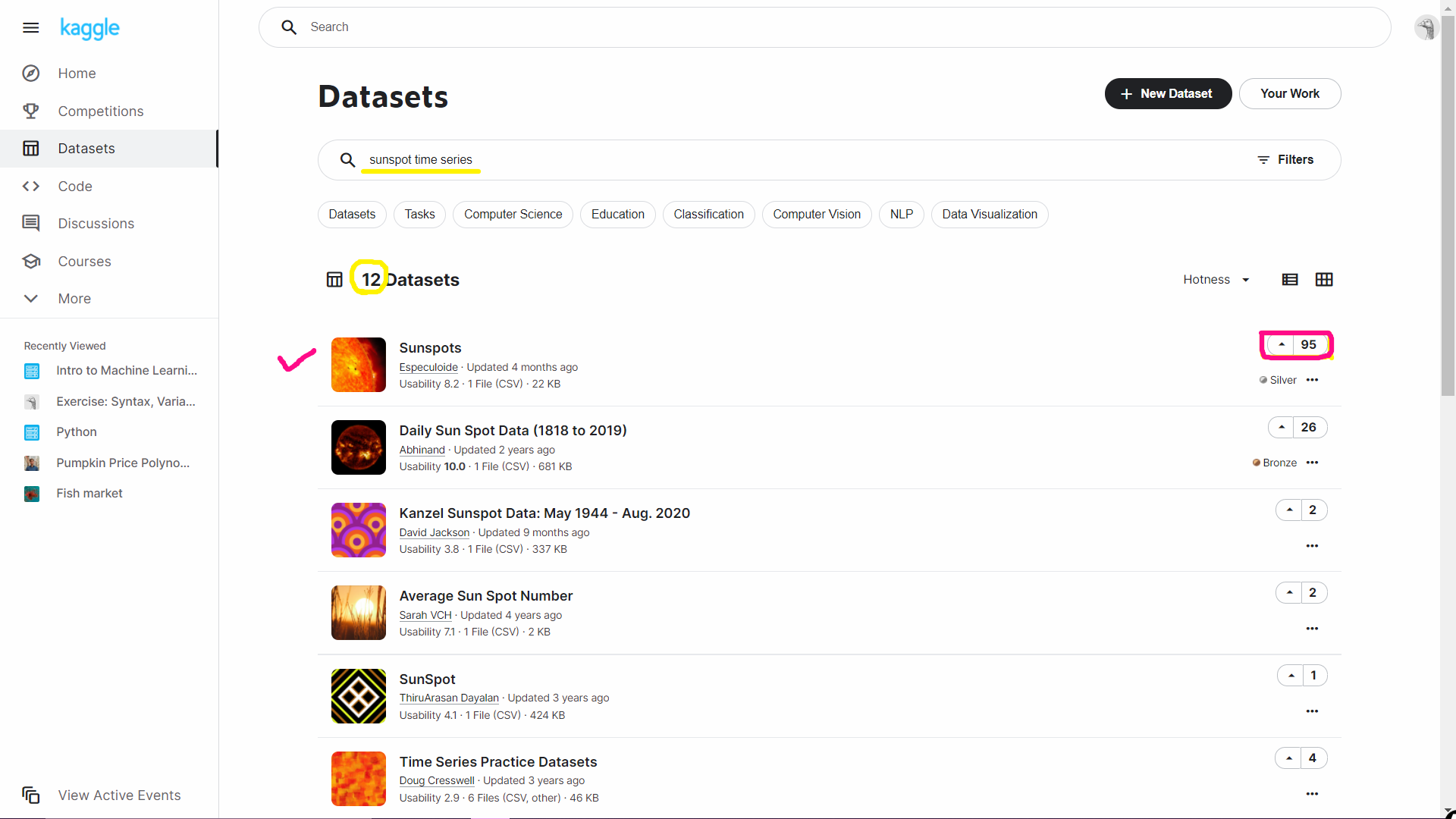Click the View Active Events icon
The height and width of the screenshot is (819, 1456).
click(x=31, y=795)
